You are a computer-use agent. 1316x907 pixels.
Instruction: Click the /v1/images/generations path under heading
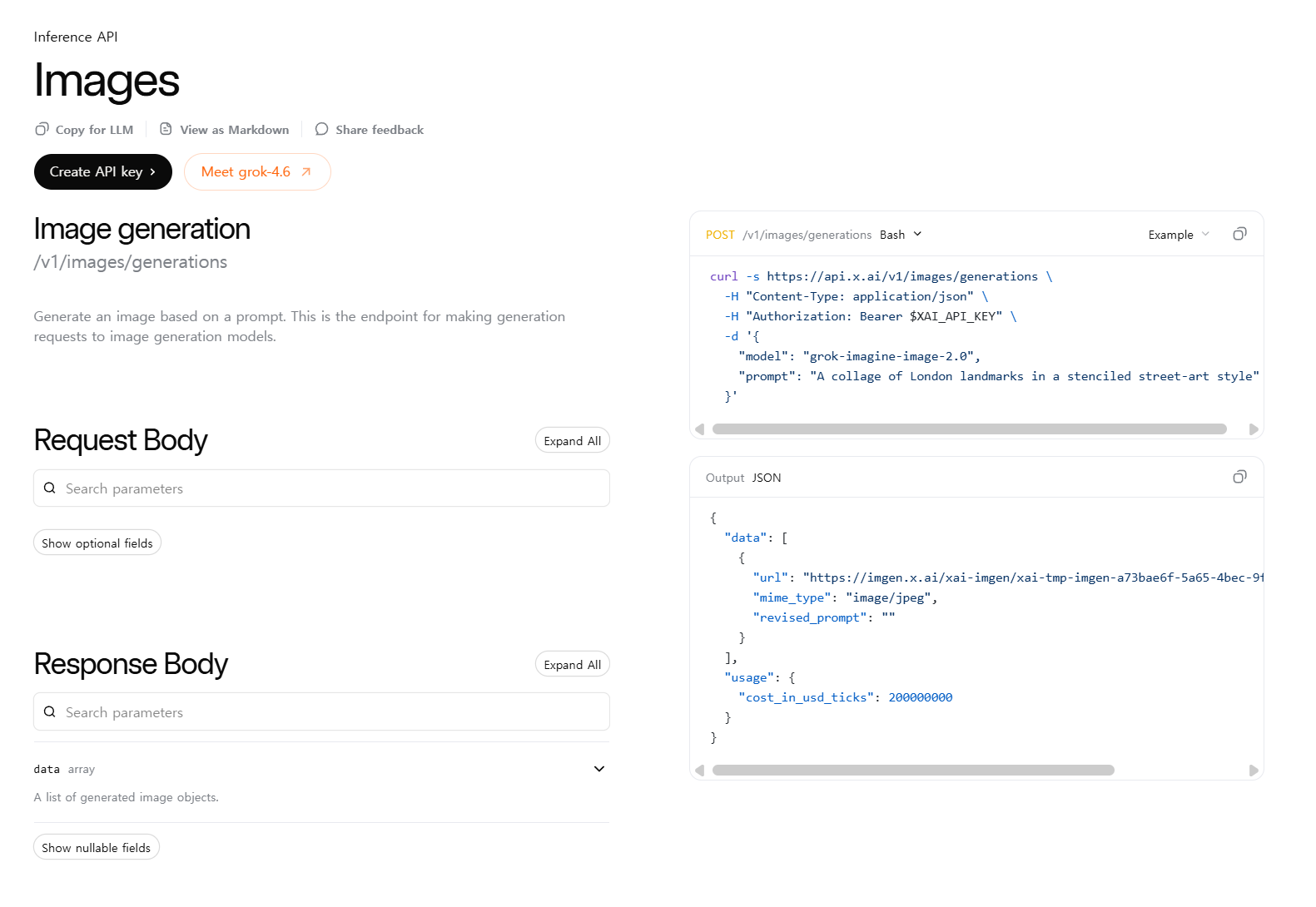[131, 262]
